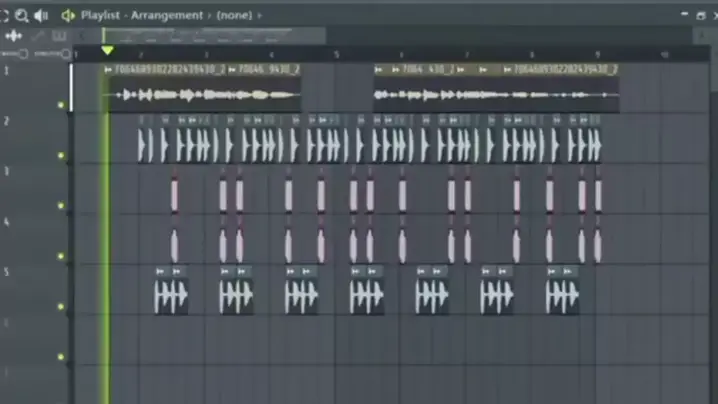The image size is (718, 404).
Task: Click the magnifier zoom icon in the title bar
Action: [x=20, y=15]
